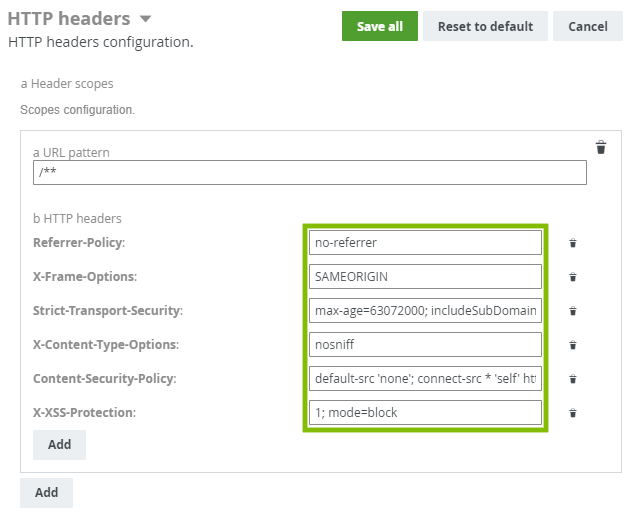This screenshot has height=515, width=629.
Task: Click the X-XSS-Protection value field
Action: click(x=425, y=412)
